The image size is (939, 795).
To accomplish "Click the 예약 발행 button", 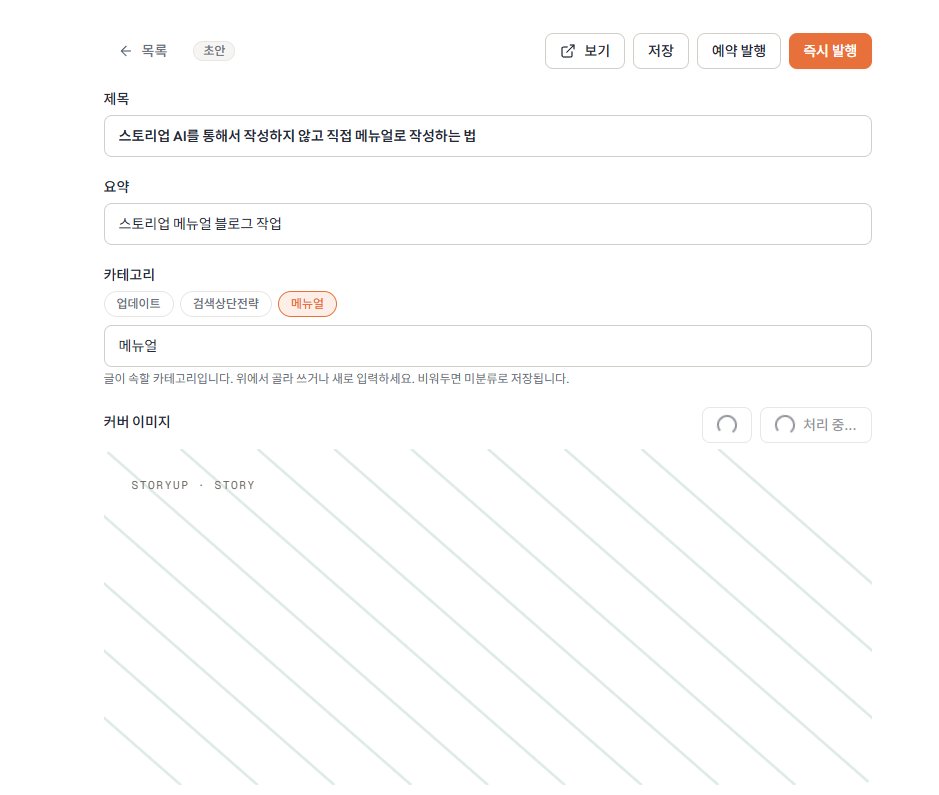I will click(738, 51).
